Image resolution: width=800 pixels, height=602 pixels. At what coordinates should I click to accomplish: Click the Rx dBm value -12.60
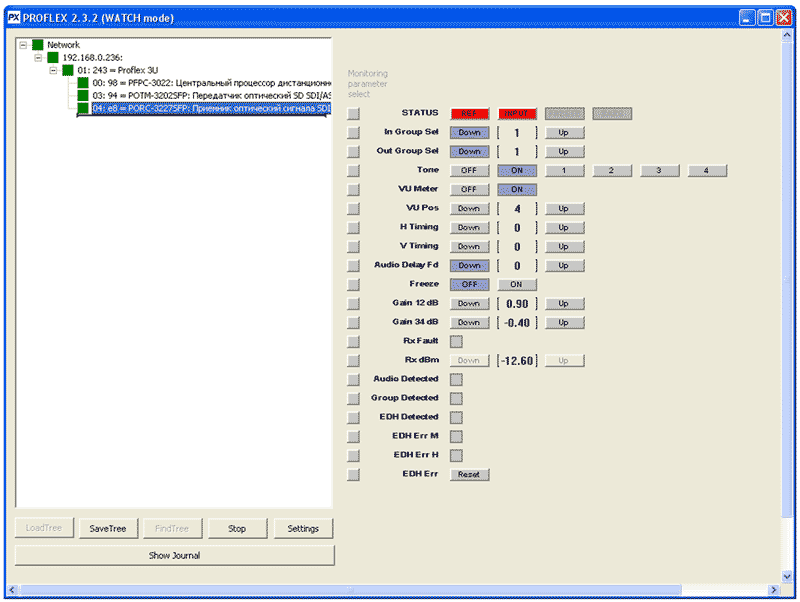click(x=517, y=361)
